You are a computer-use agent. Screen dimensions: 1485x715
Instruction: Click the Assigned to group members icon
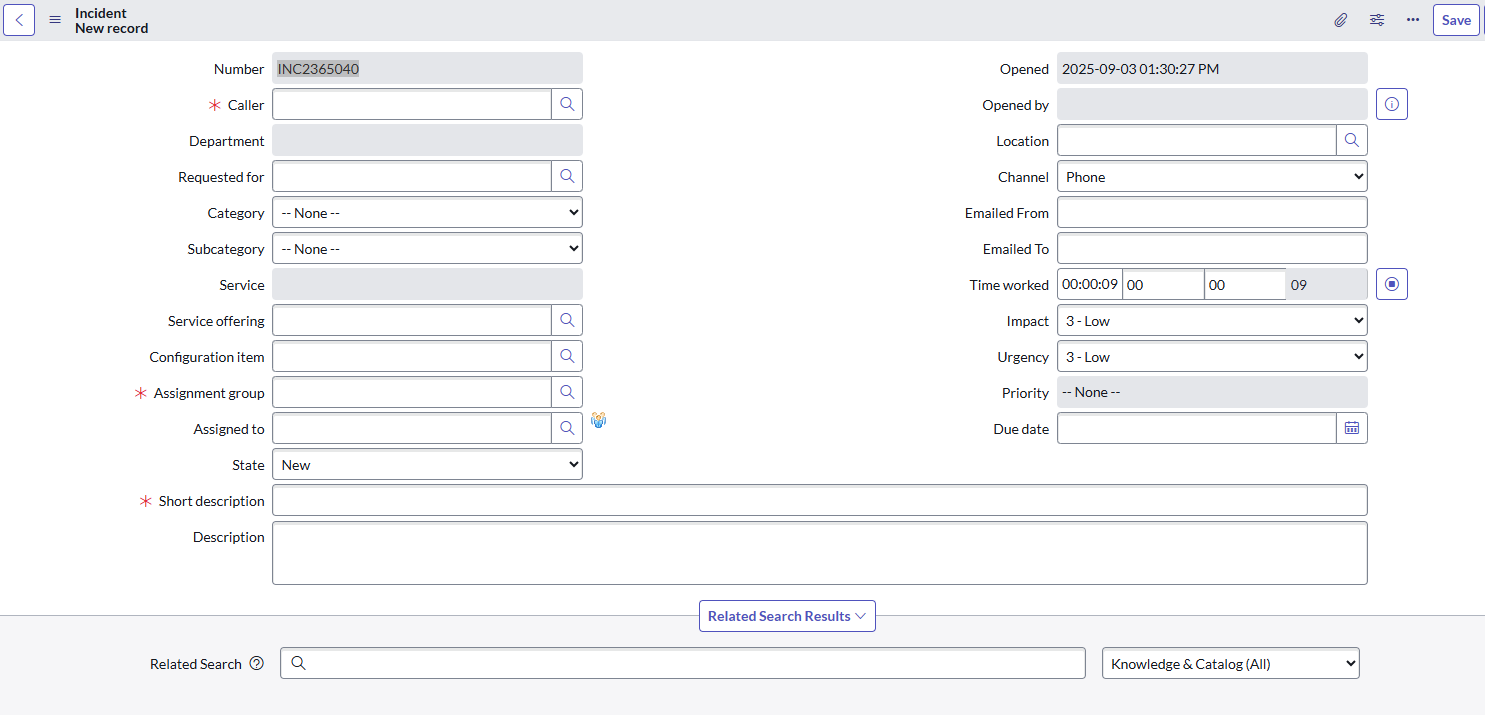(x=598, y=421)
